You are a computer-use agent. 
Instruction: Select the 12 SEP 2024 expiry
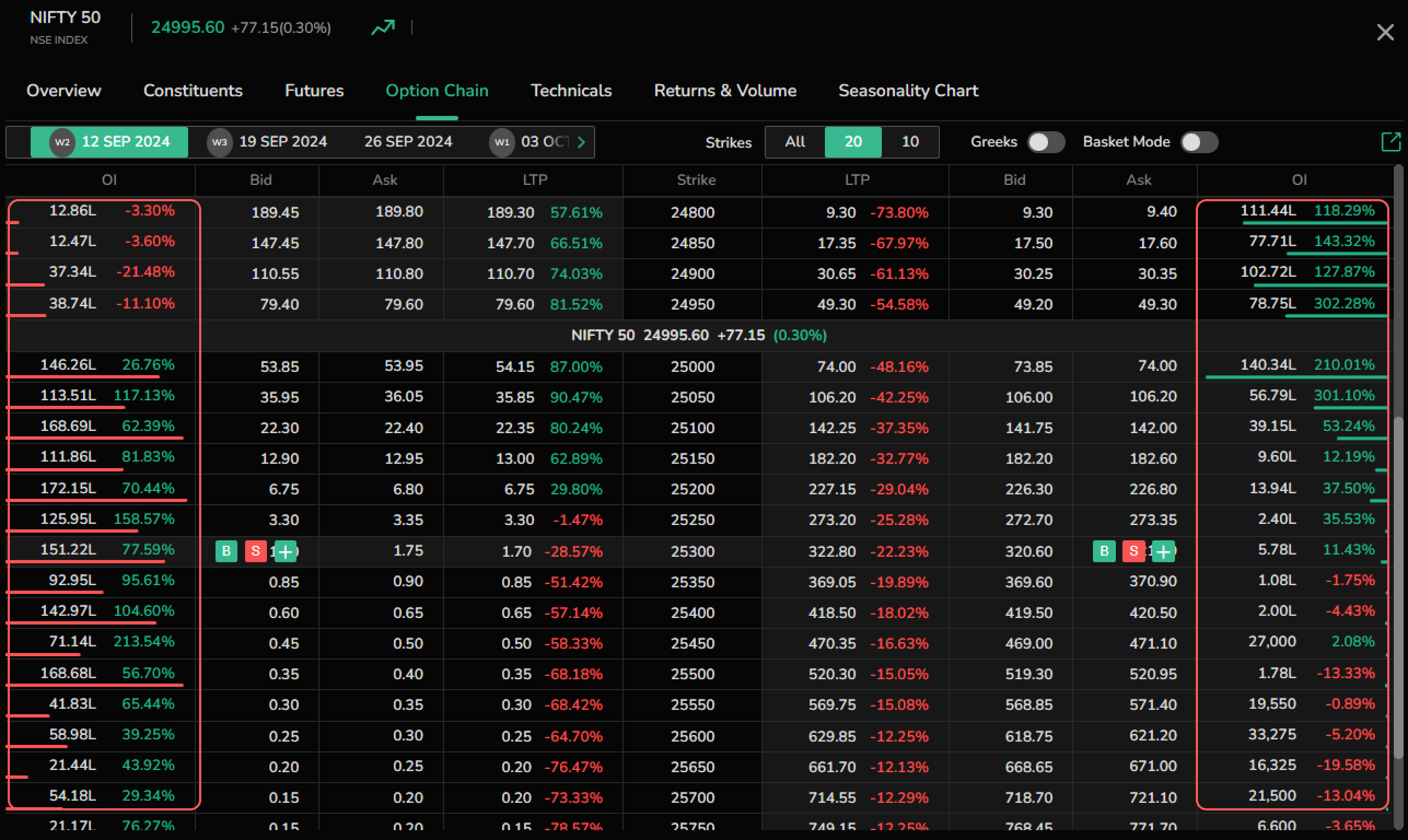coord(109,142)
